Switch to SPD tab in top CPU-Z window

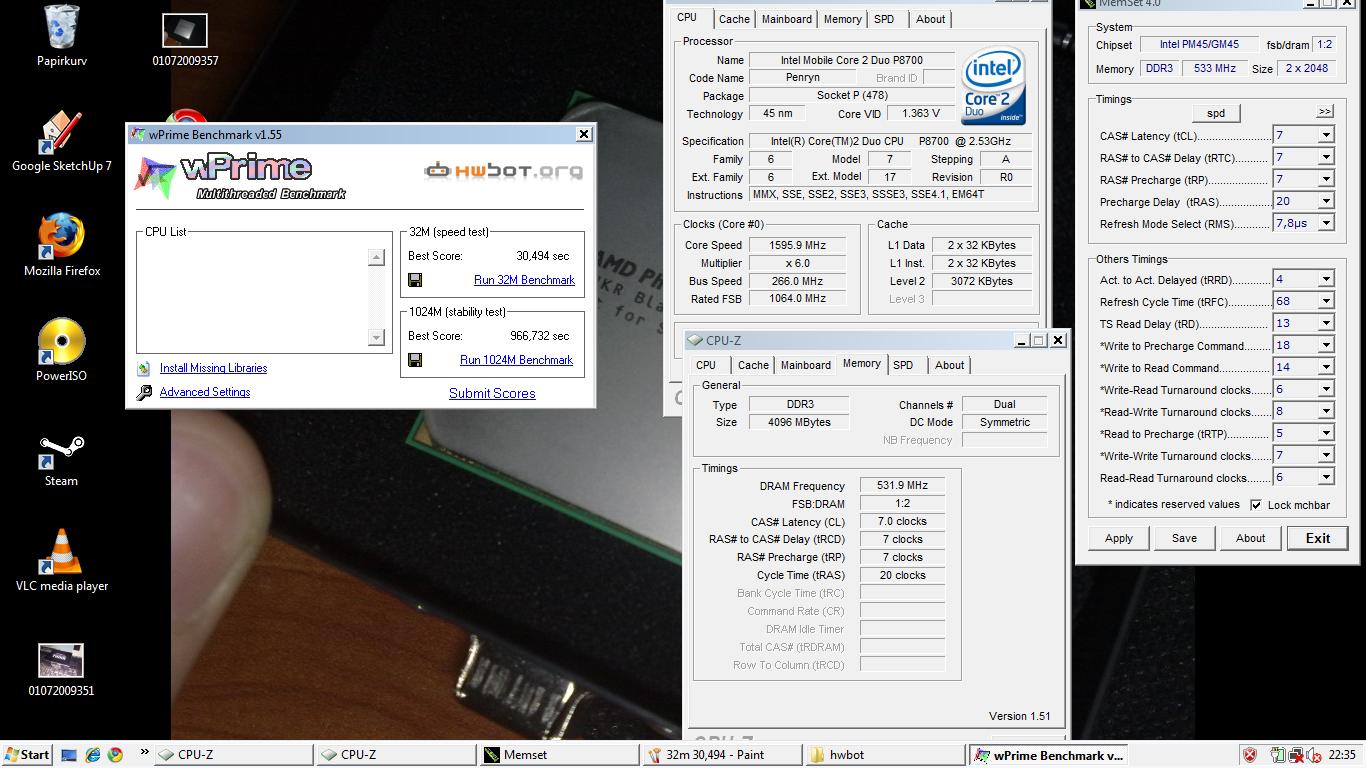click(884, 19)
